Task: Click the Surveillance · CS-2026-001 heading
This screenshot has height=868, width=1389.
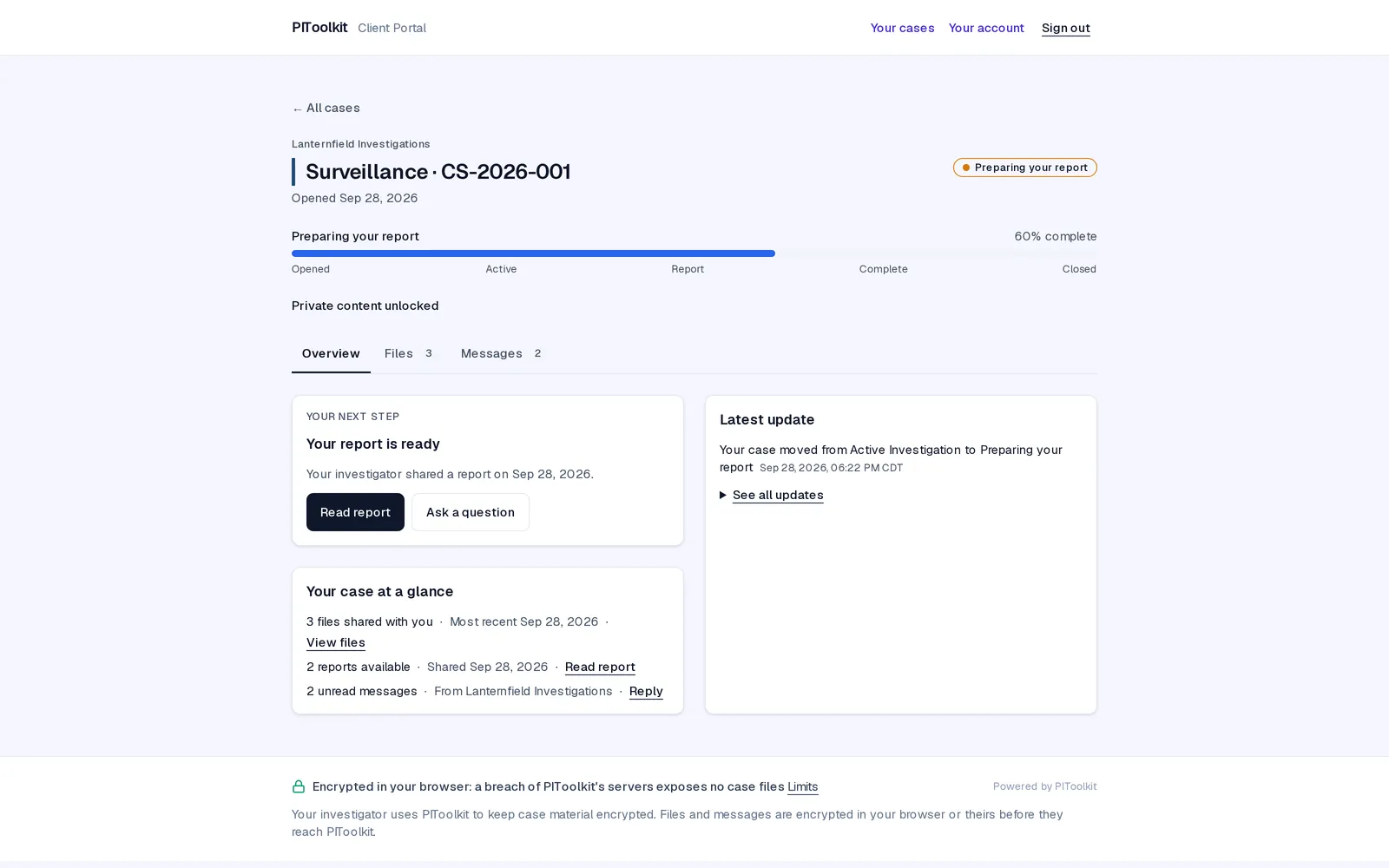Action: 438,172
